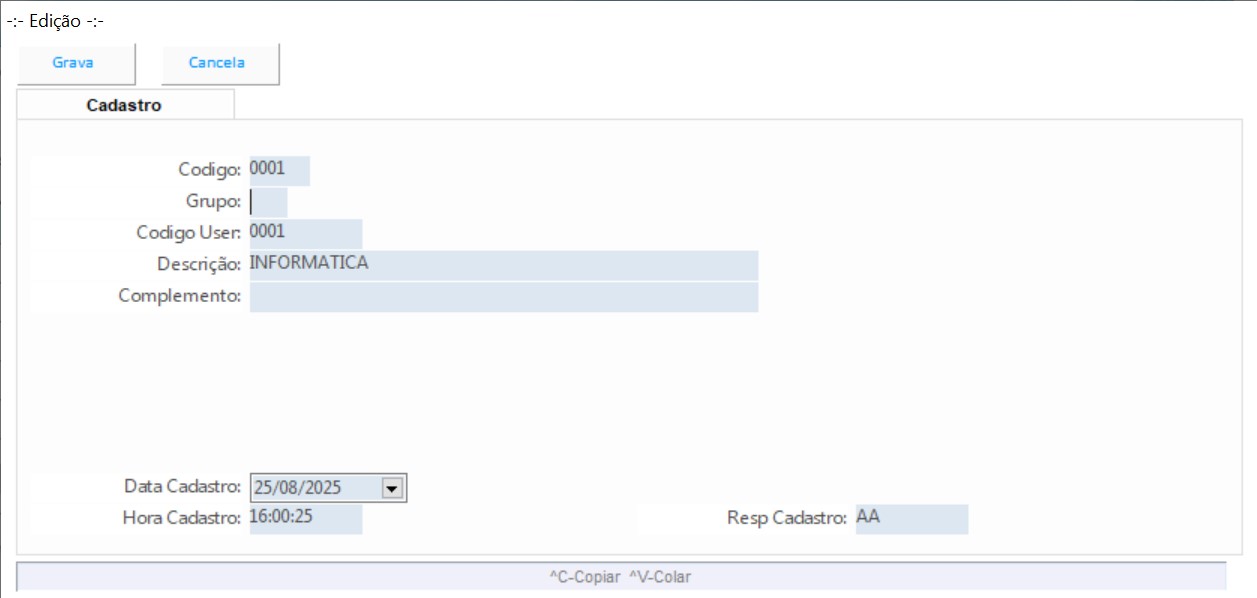
Task: Open the Data Cadastro calendar dropdown arrow
Action: (x=392, y=488)
